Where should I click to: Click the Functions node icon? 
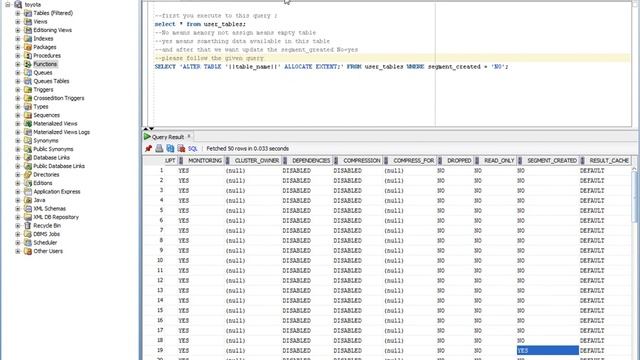click(x=28, y=64)
